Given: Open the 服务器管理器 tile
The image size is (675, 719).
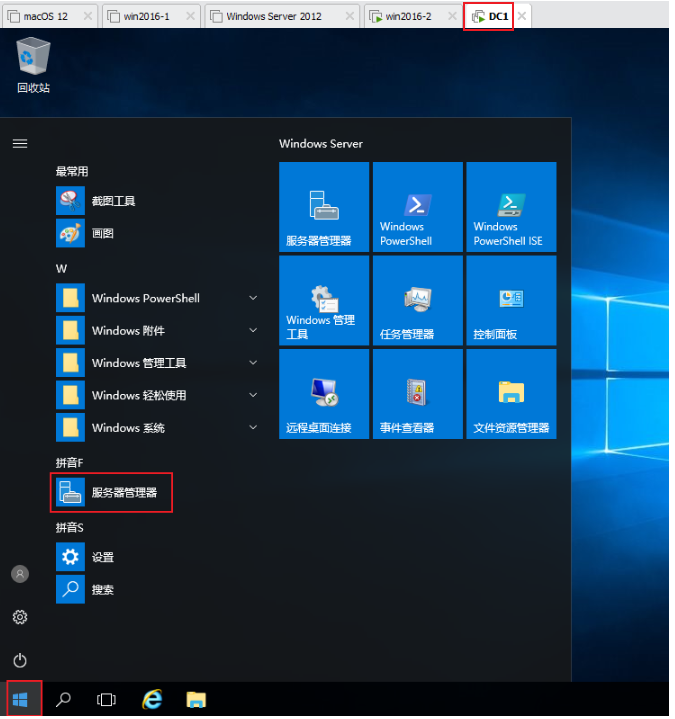Looking at the screenshot, I should (326, 208).
